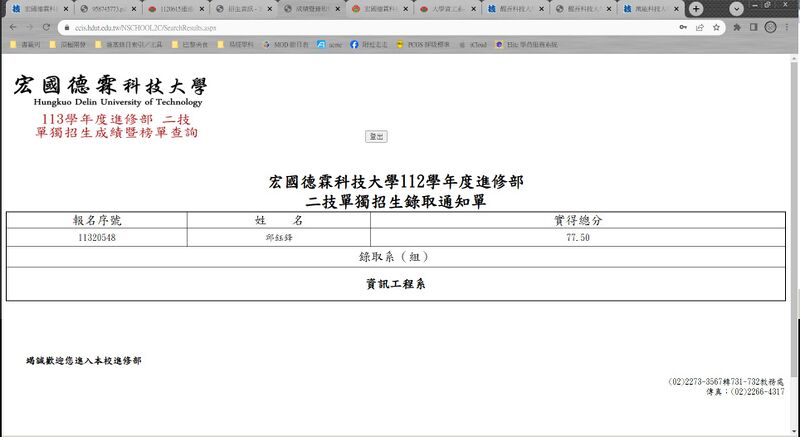Reload the current page
800x437 pixels.
pyautogui.click(x=46, y=27)
